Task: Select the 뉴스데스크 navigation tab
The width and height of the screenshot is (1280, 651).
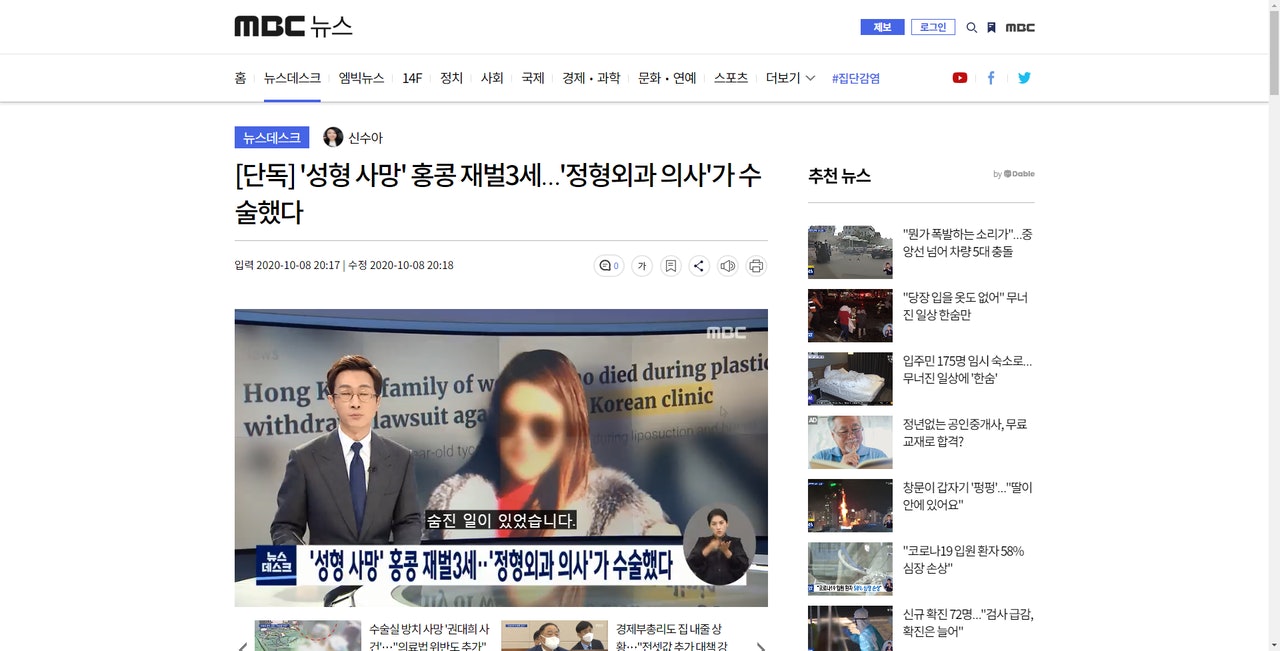Action: pyautogui.click(x=292, y=78)
